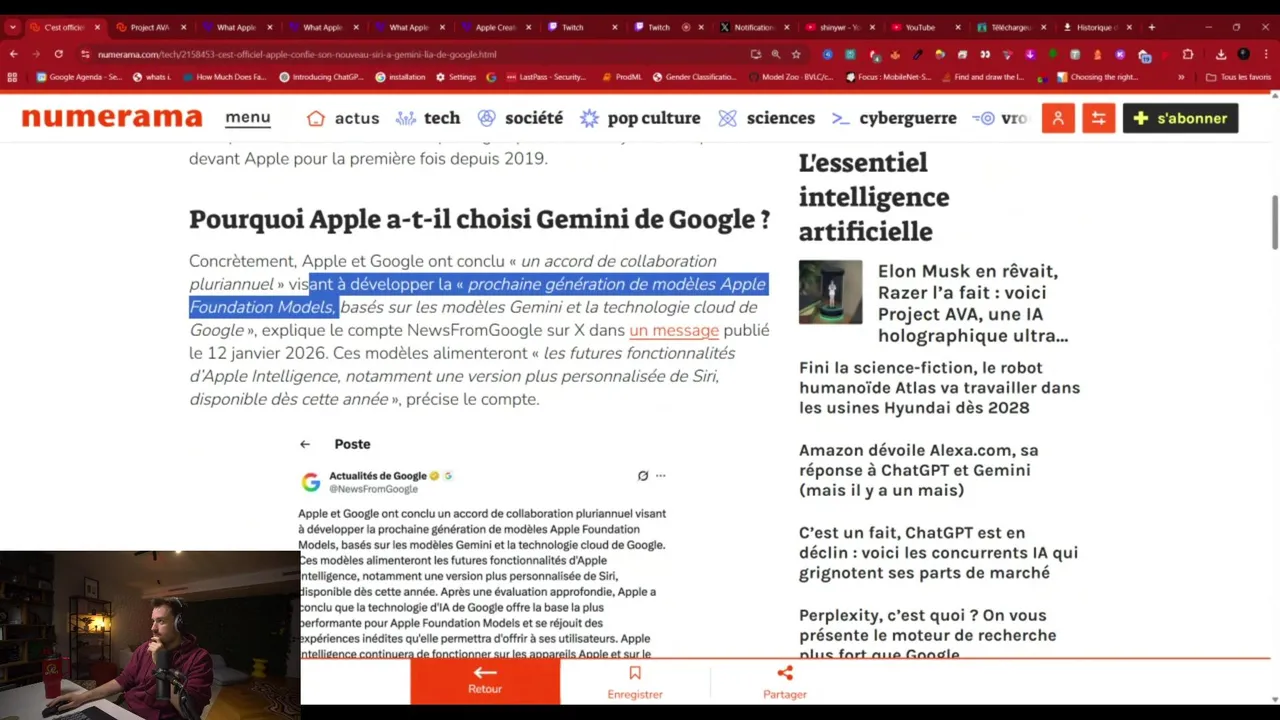Open the browser Downloads icon
The image size is (1280, 720).
point(1221,54)
